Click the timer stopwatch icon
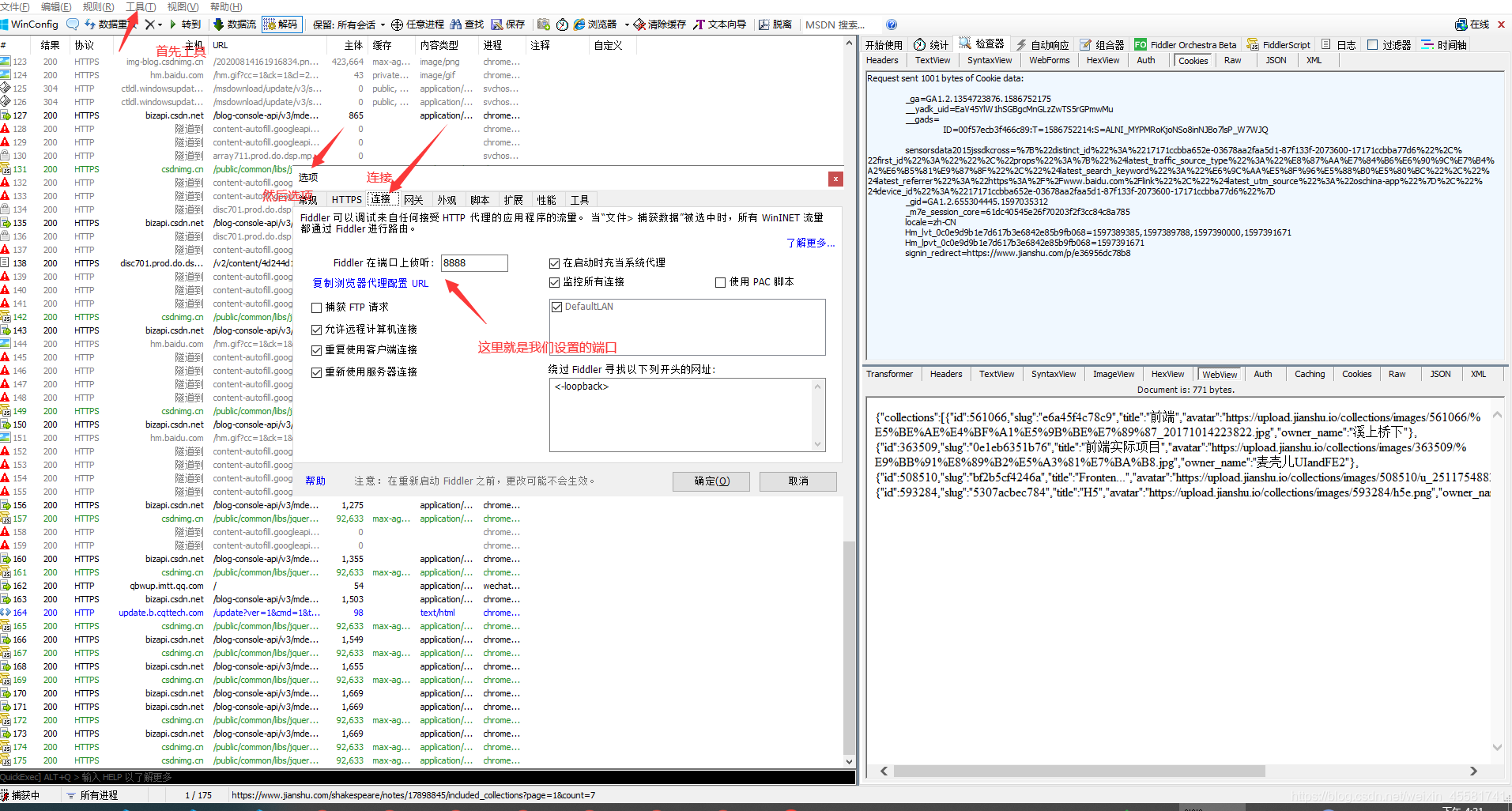Image resolution: width=1512 pixels, height=811 pixels. pos(562,25)
